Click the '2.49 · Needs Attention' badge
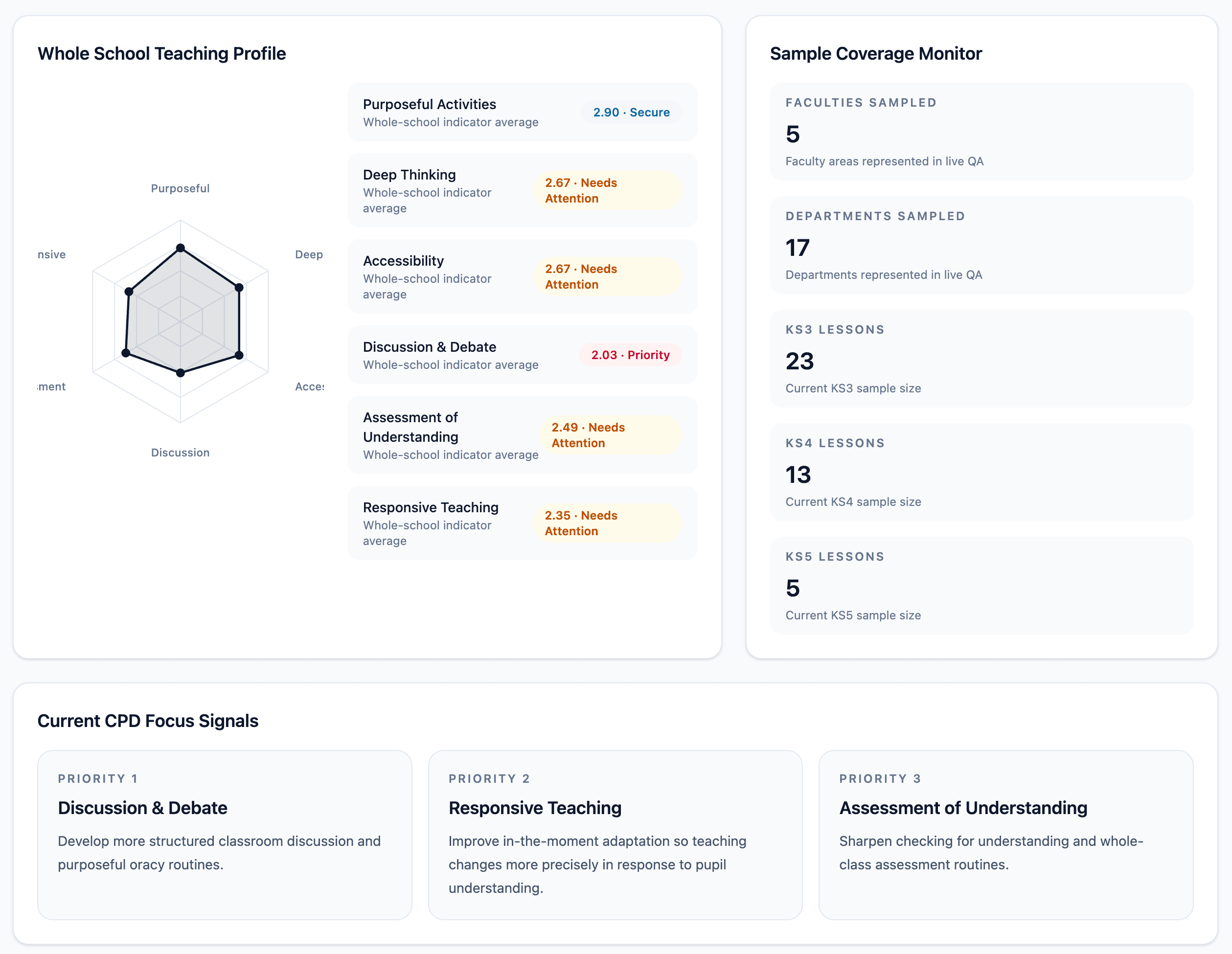 pyautogui.click(x=611, y=435)
